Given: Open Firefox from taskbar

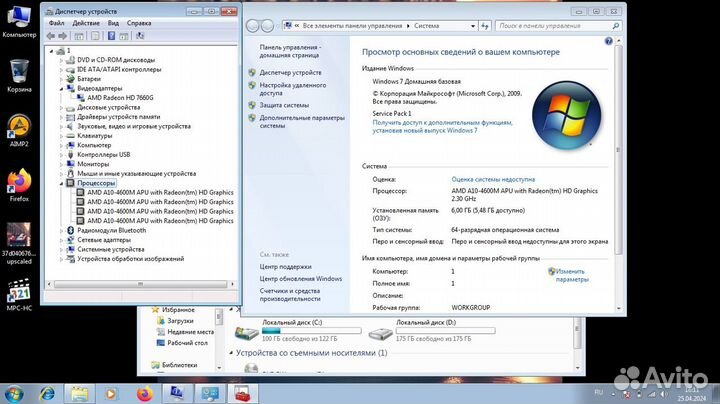Looking at the screenshot, I should point(145,394).
